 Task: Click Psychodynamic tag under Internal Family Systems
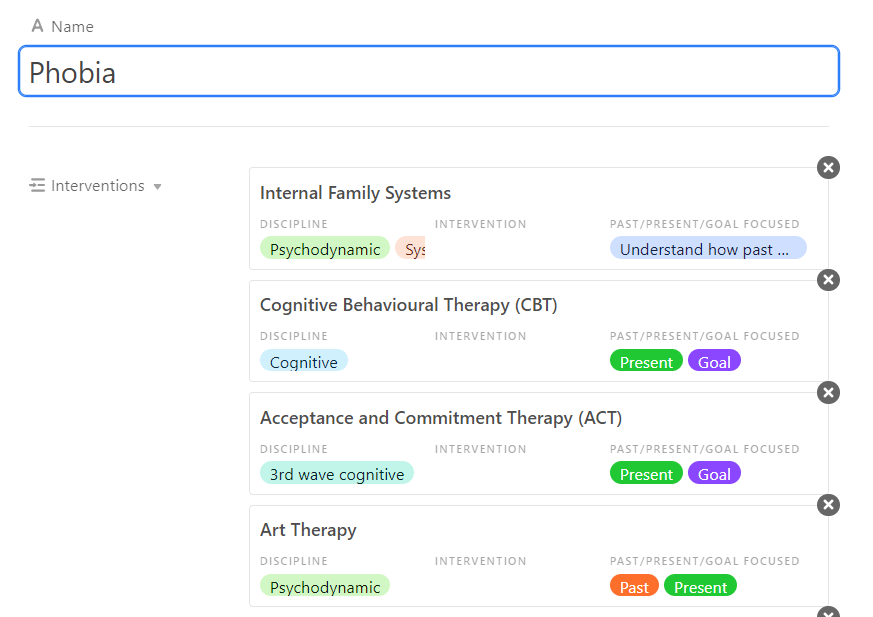point(325,248)
